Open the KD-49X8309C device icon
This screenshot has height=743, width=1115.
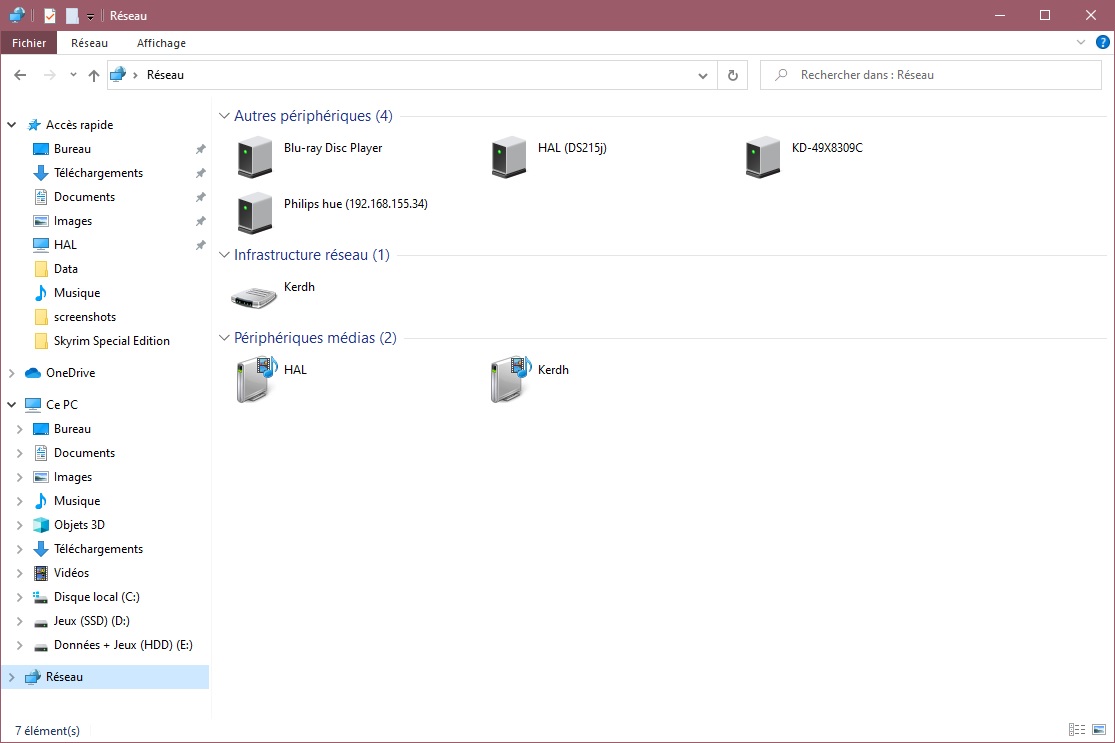(763, 157)
